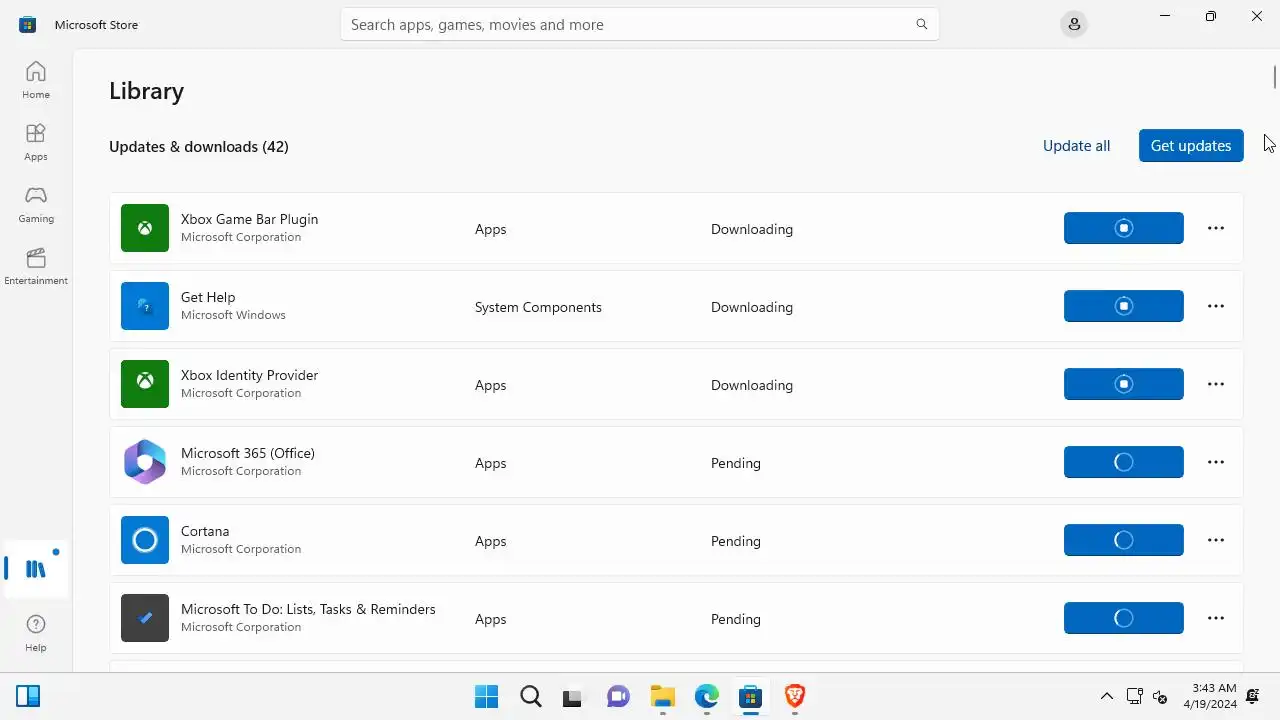Open more options for Get Help
Screen dimensions: 1280x720
click(1216, 306)
